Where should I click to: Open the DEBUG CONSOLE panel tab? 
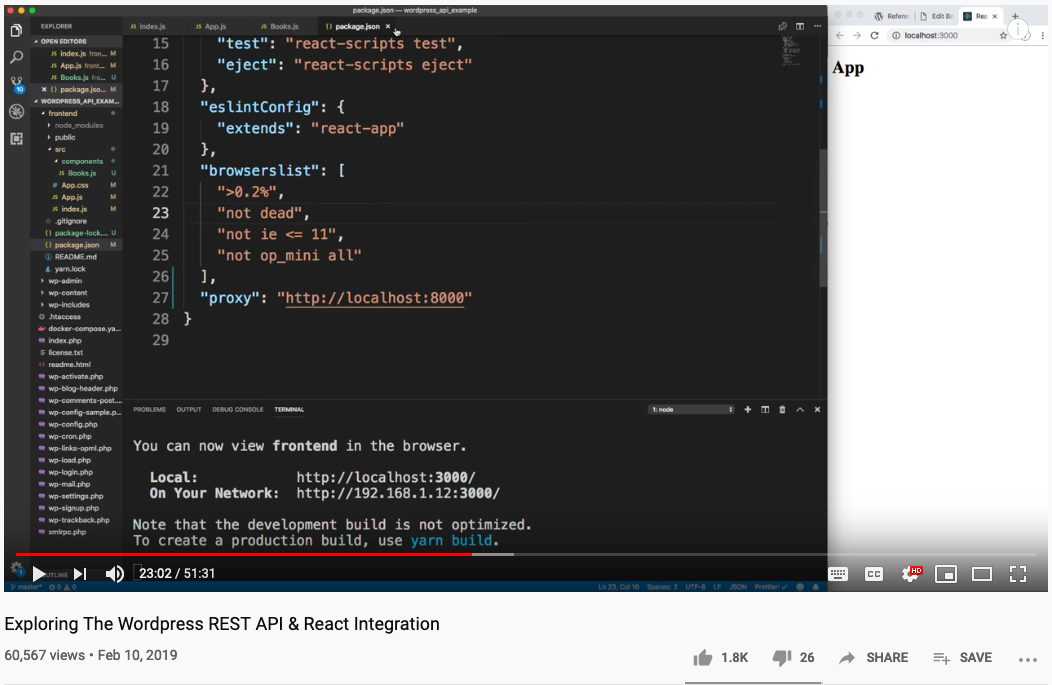[x=238, y=409]
